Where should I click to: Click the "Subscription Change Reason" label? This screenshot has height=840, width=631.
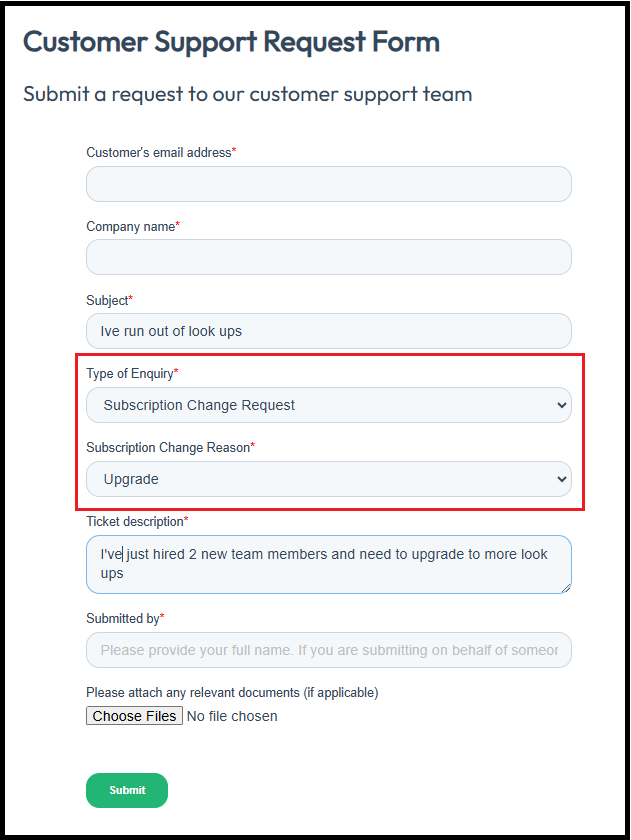tap(170, 447)
